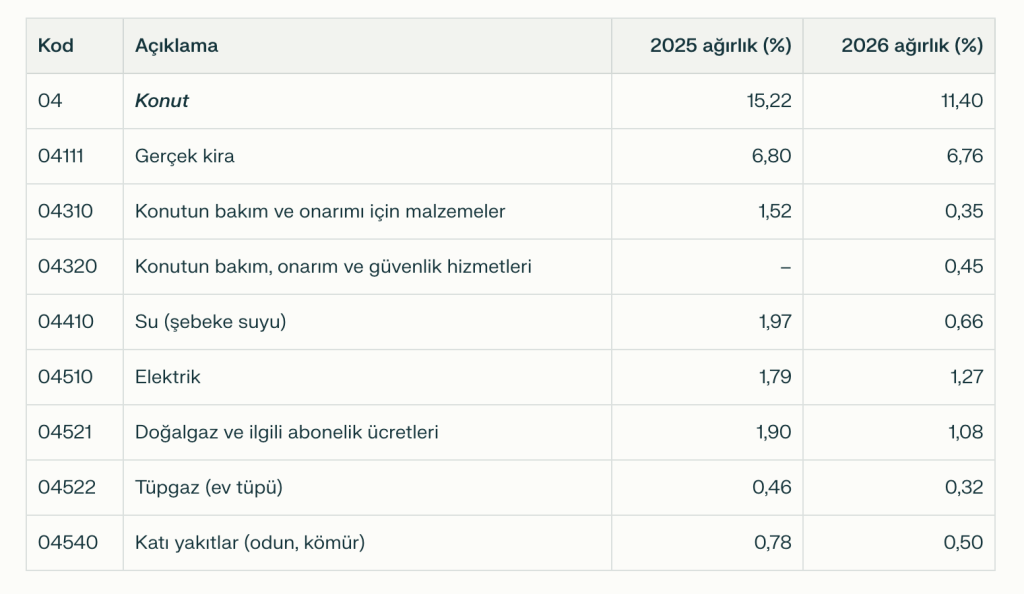Click the 2025 ağırlık (%) column header
The width and height of the screenshot is (1024, 594).
tap(720, 46)
